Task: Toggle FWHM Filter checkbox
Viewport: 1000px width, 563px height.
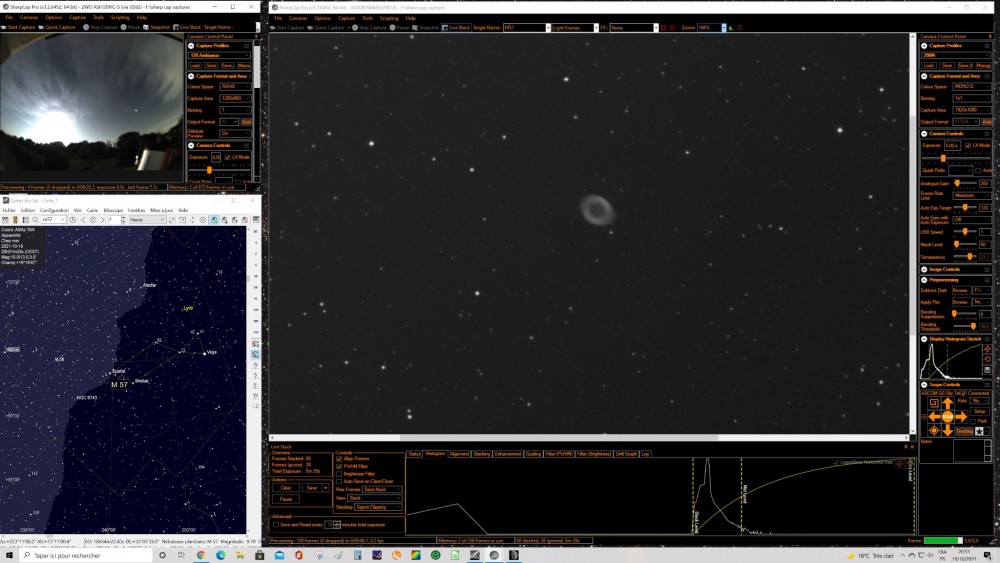Action: tap(339, 466)
